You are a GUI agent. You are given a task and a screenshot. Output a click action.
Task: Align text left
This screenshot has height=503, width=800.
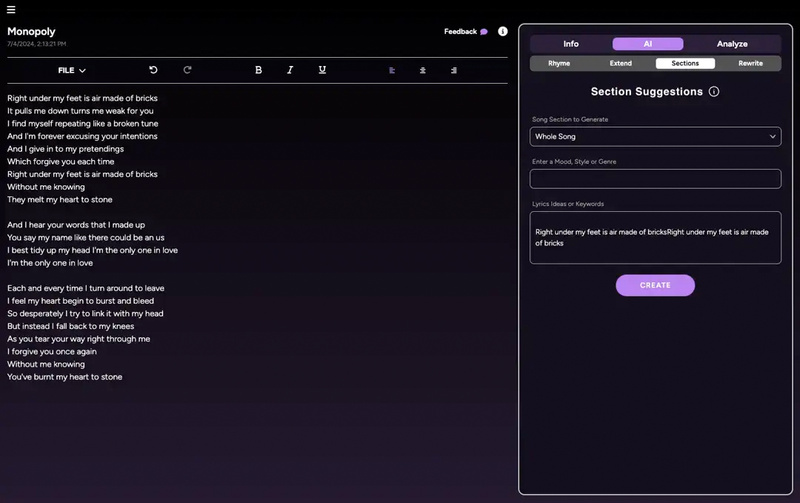point(392,70)
